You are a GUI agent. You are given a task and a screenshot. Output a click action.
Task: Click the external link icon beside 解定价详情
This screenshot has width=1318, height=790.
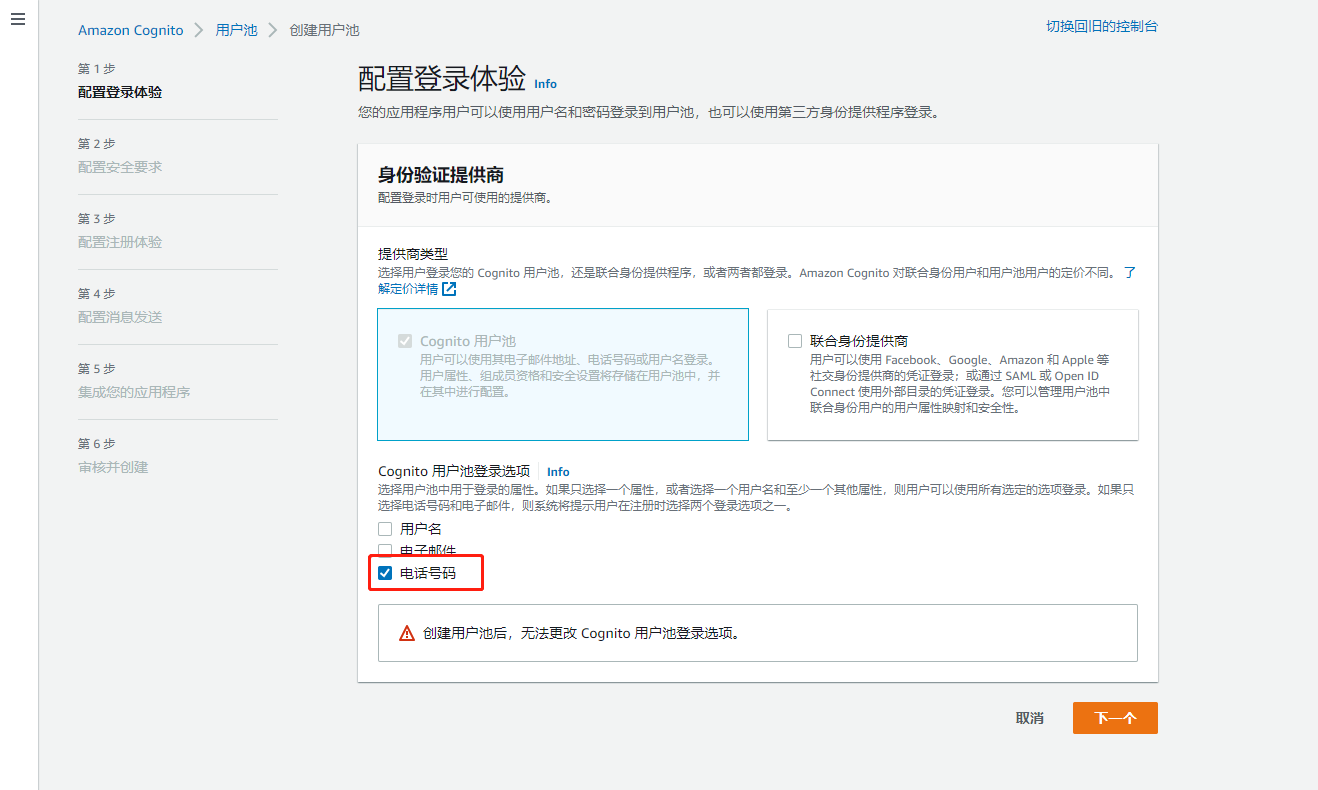[449, 289]
